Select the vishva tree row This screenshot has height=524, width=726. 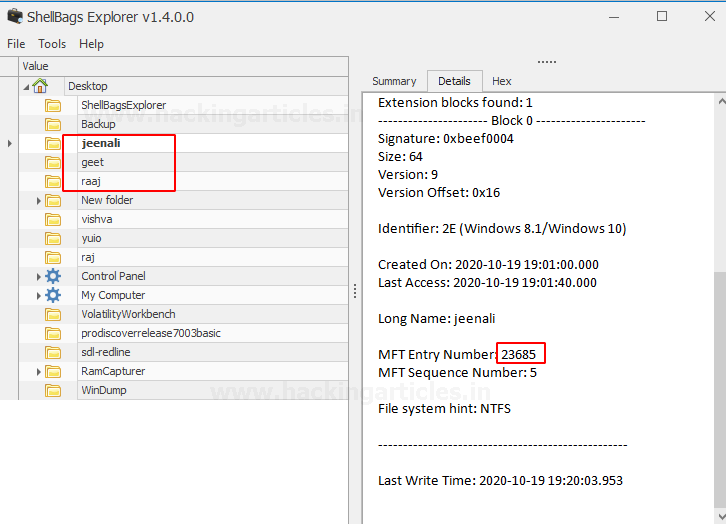click(x=213, y=219)
